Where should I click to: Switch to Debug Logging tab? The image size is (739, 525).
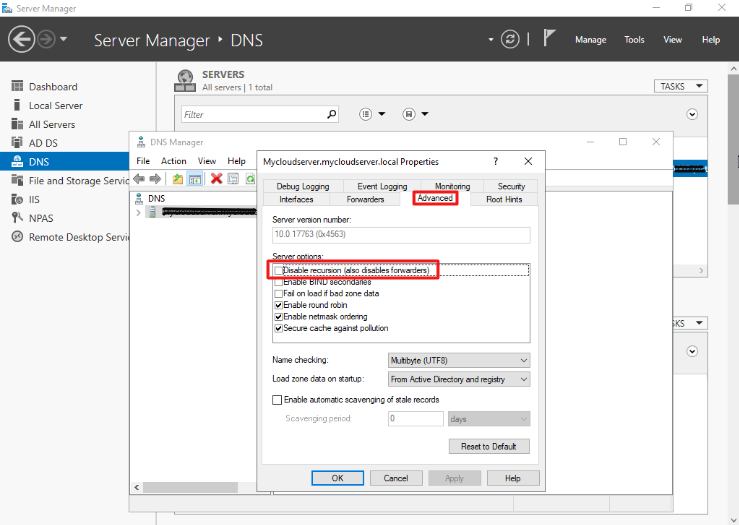point(303,186)
